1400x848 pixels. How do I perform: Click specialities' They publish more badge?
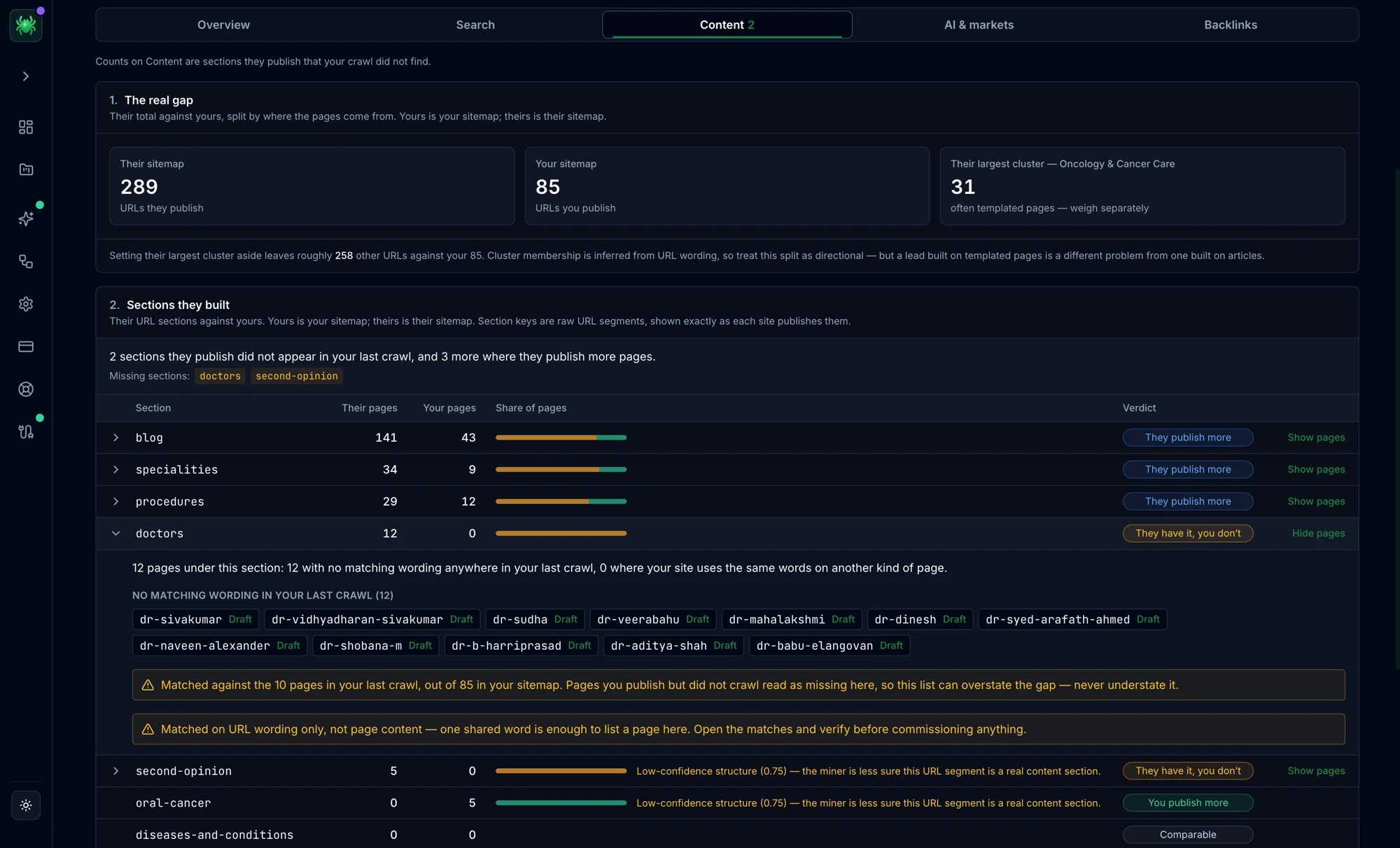click(x=1188, y=470)
